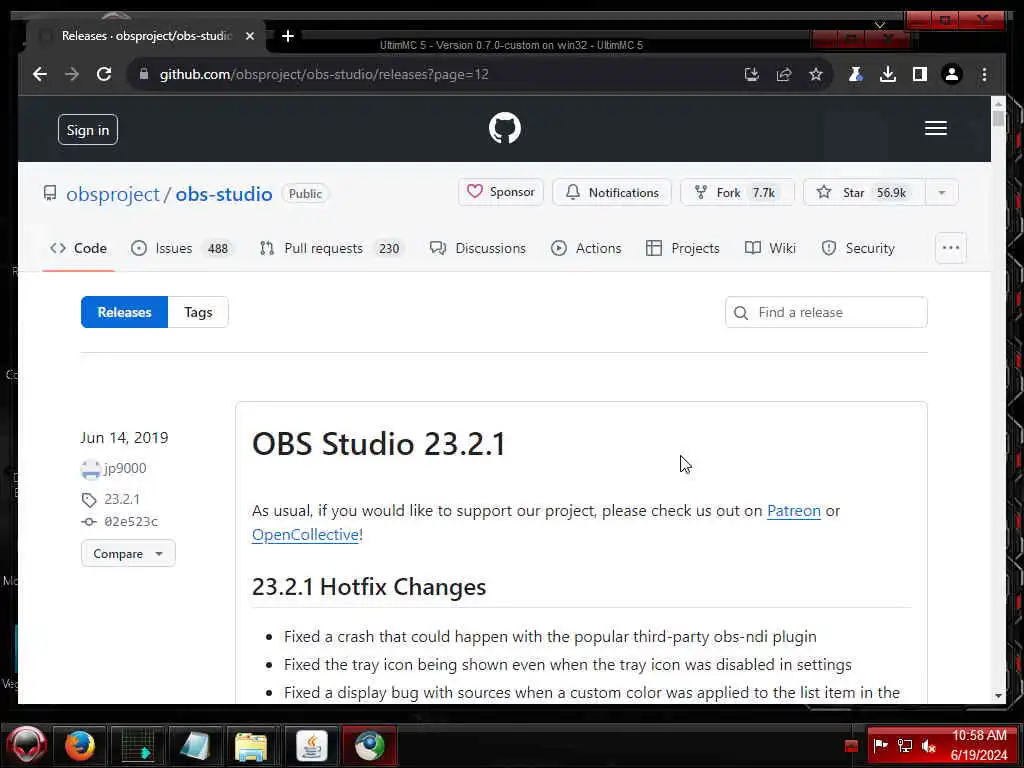Open the Actions tab
The image size is (1024, 768).
[586, 248]
